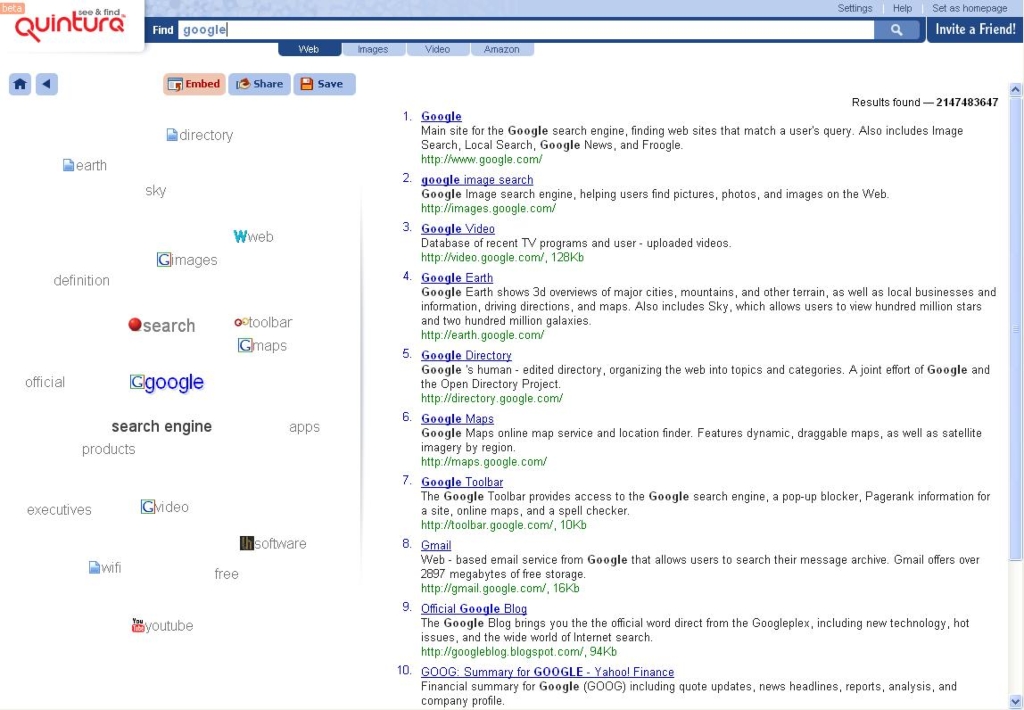Open the Google Maps result
The width and height of the screenshot is (1024, 710).
[457, 419]
